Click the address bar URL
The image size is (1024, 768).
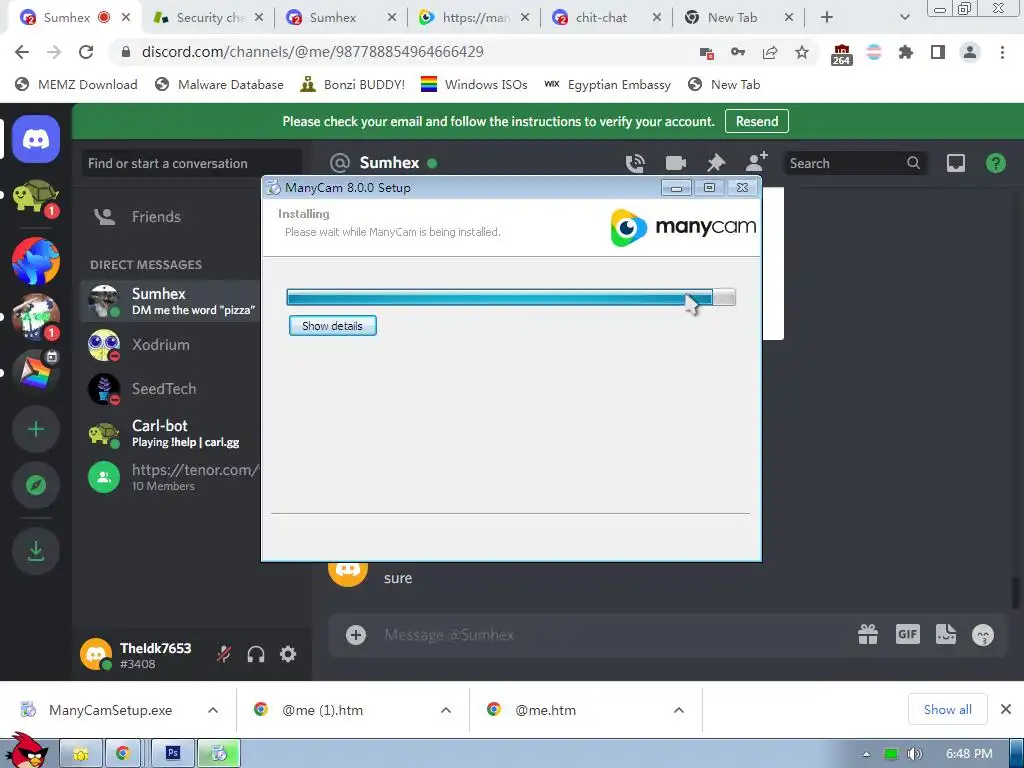click(x=312, y=52)
